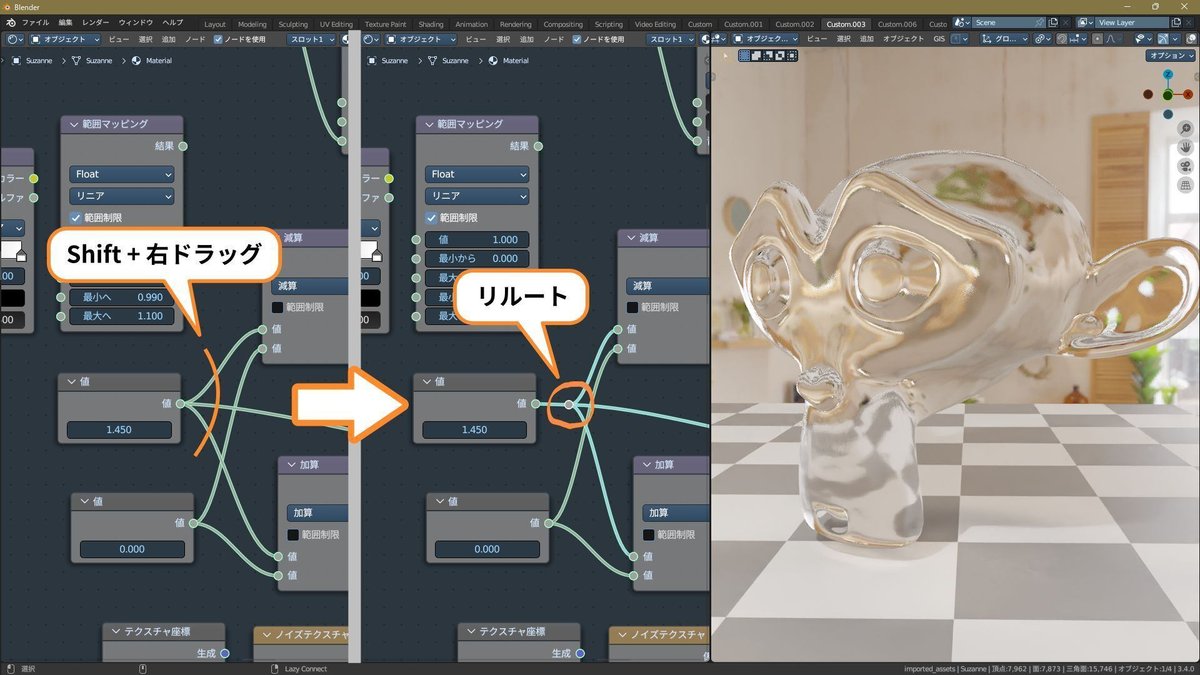The width and height of the screenshot is (1200, 675).
Task: Open 加算 operation dropdown in center node
Action: [676, 513]
